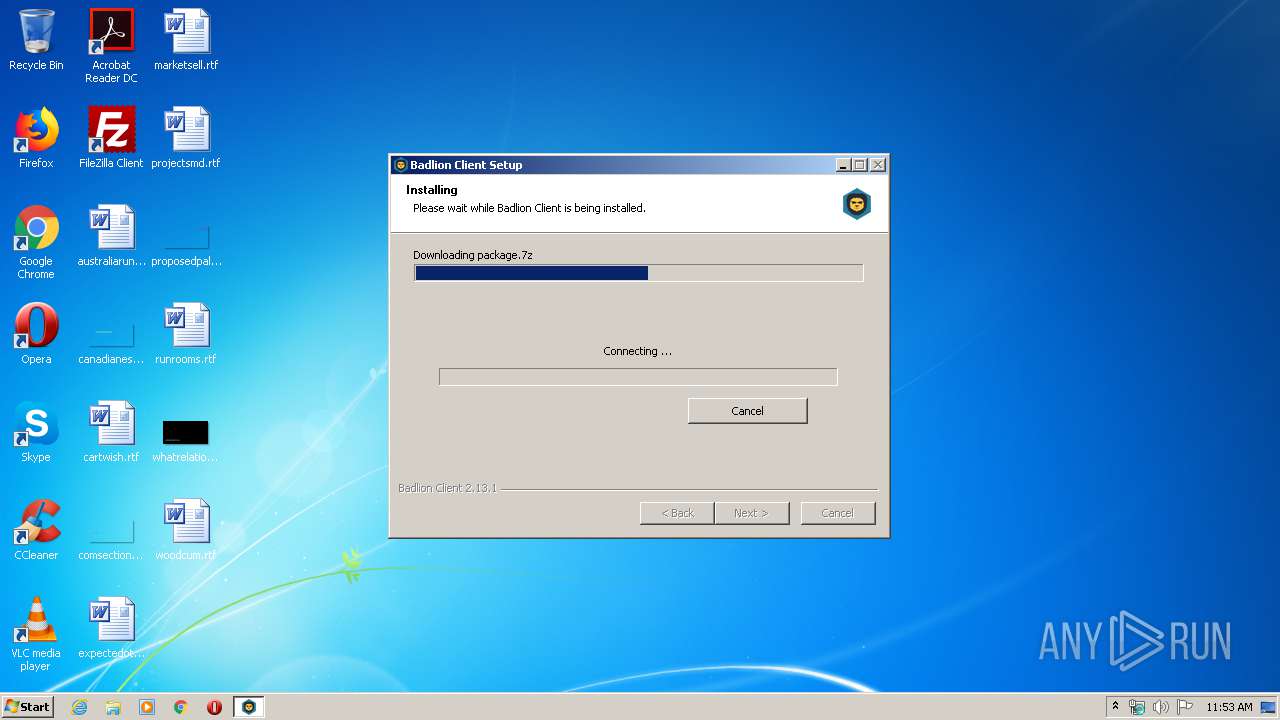The image size is (1280, 720).
Task: Select projectsmd.rtf document icon
Action: 186,138
